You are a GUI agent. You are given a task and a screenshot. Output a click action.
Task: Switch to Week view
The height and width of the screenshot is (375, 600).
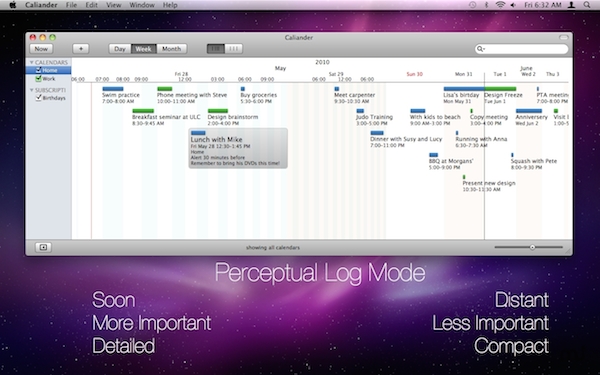coord(143,49)
